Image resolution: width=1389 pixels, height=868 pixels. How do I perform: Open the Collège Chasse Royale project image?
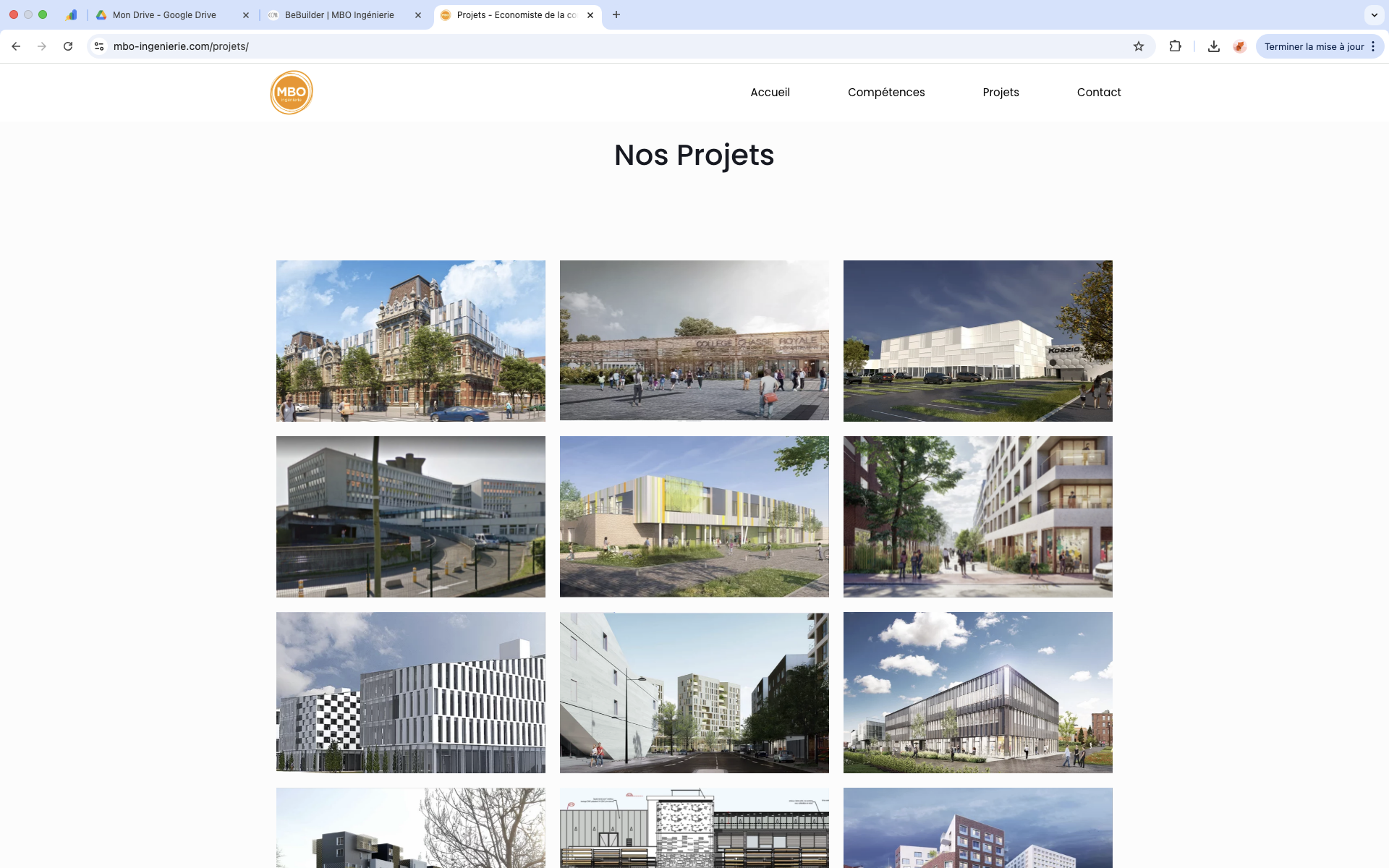[694, 340]
